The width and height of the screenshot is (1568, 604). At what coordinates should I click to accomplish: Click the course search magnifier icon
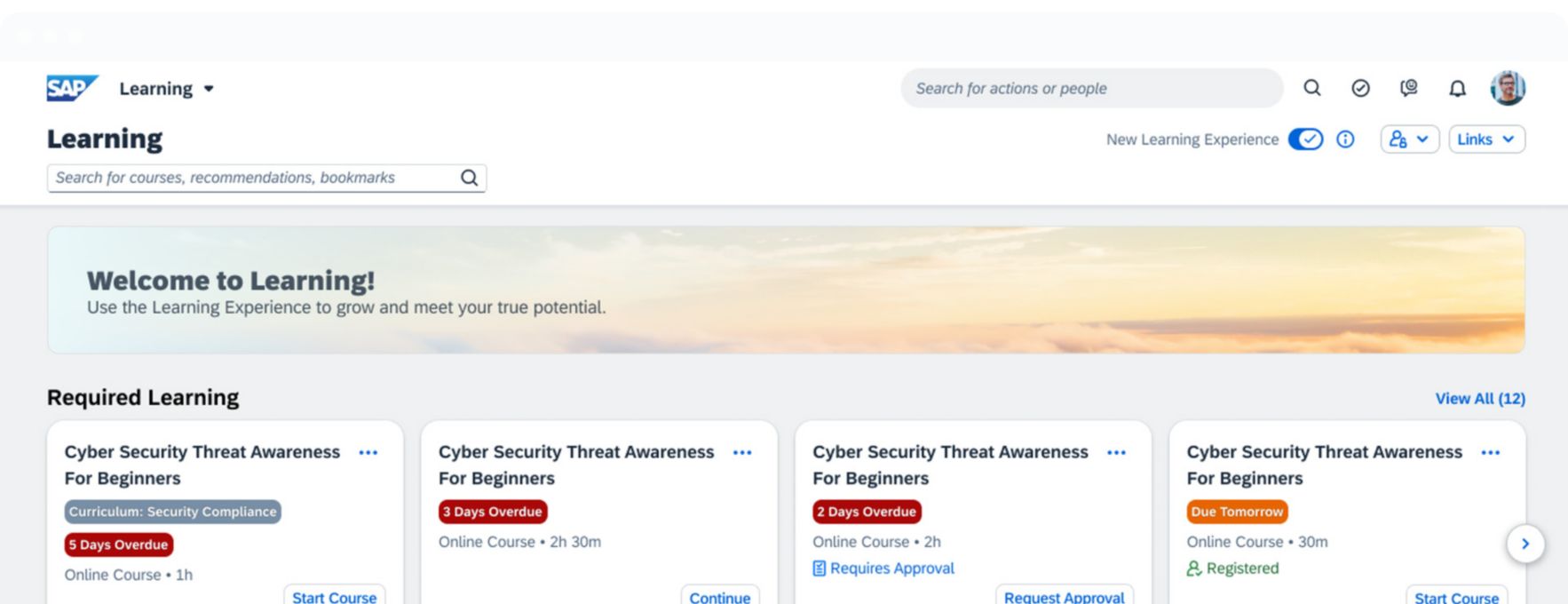(x=469, y=178)
